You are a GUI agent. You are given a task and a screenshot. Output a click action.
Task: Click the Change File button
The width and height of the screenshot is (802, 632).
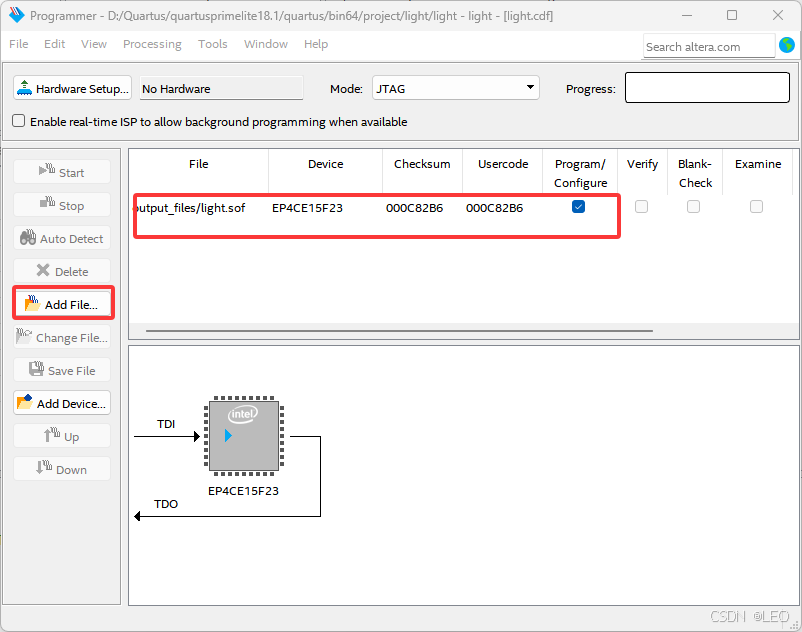62,337
